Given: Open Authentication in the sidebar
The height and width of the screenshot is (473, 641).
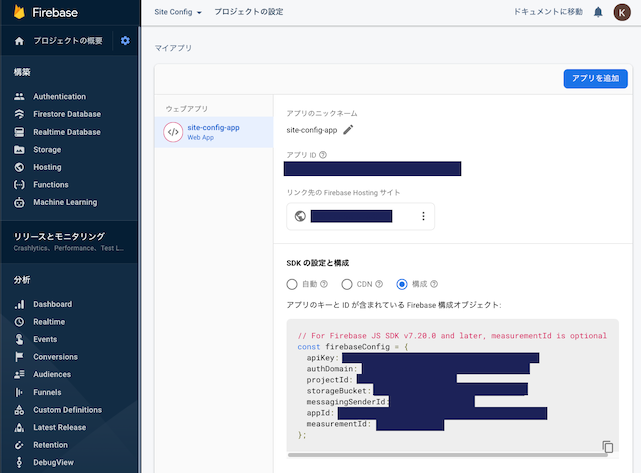Looking at the screenshot, I should tap(60, 96).
